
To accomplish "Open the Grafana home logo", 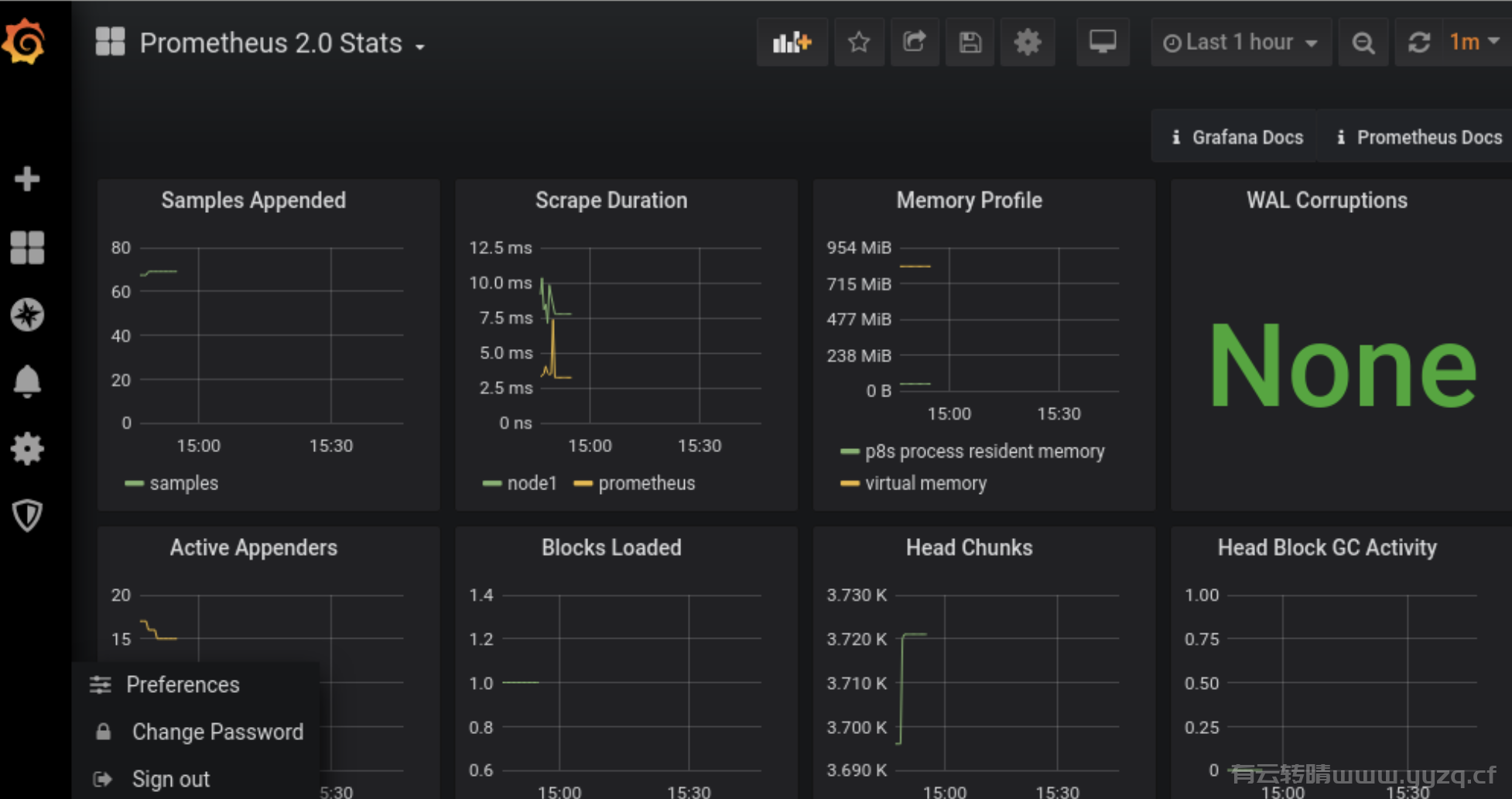I will click(26, 41).
